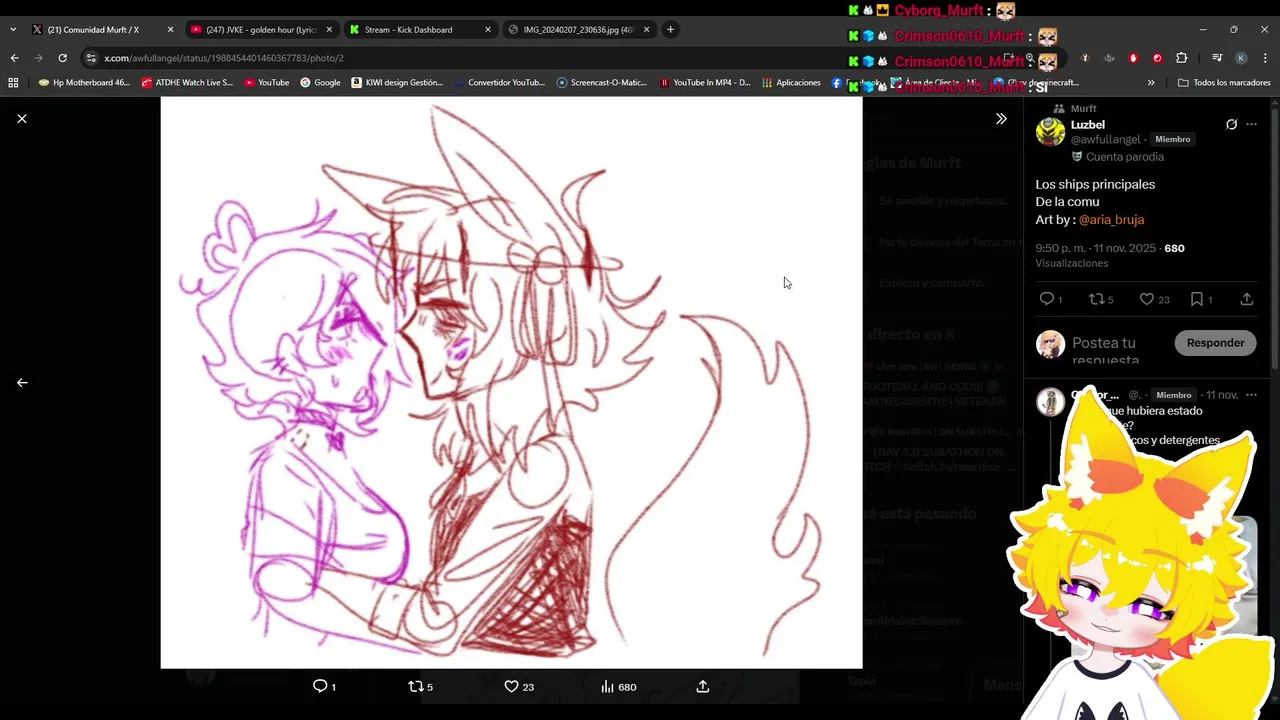The width and height of the screenshot is (1280, 720).
Task: Click the address bar URL
Action: [x=224, y=58]
